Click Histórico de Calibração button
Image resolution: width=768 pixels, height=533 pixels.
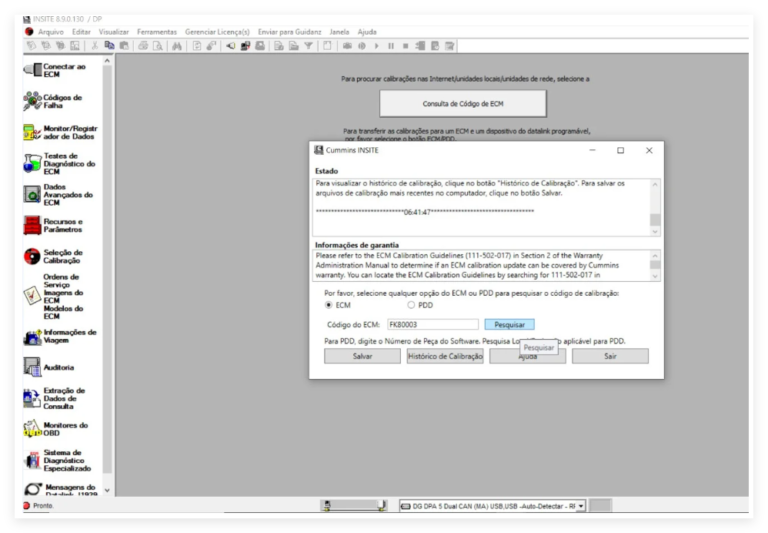445,356
